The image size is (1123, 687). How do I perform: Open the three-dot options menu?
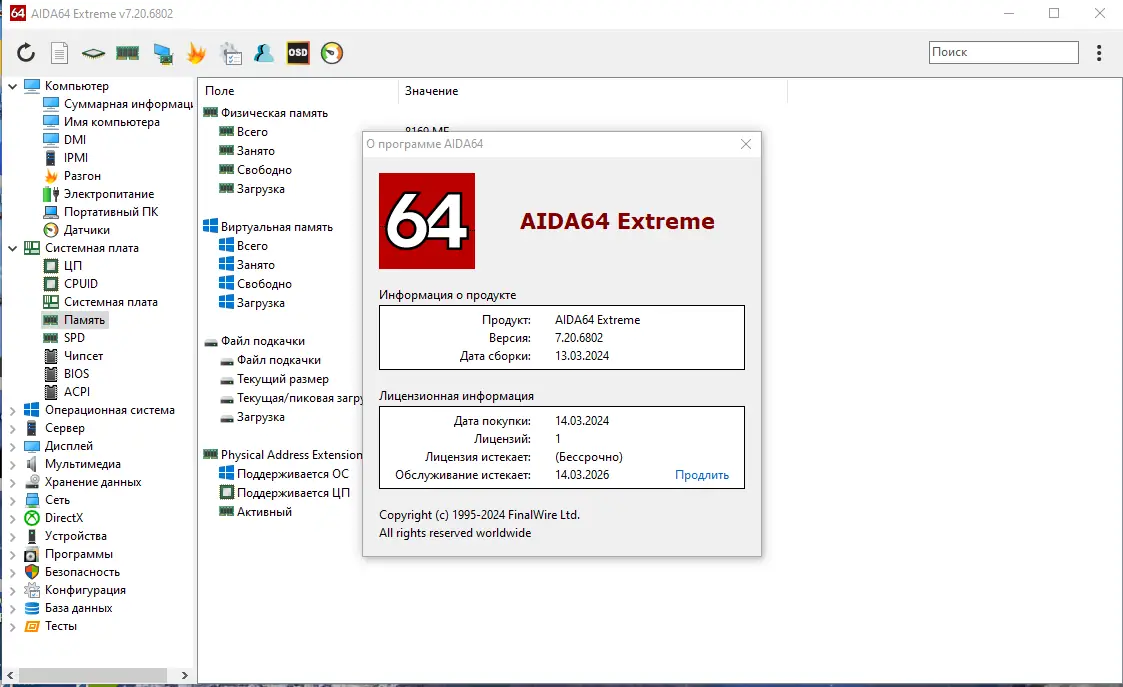pyautogui.click(x=1099, y=53)
